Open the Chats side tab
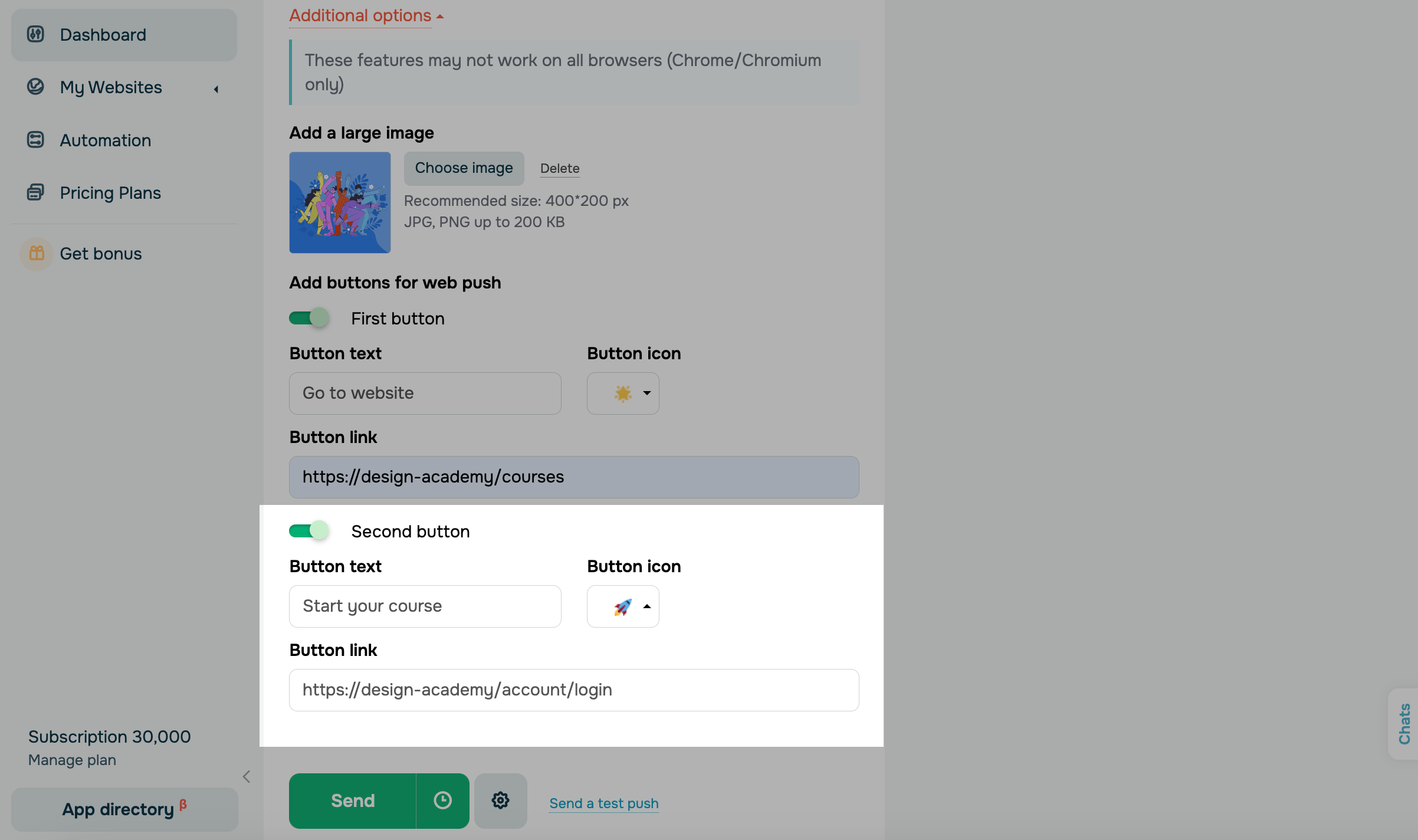Viewport: 1418px width, 840px height. (x=1404, y=724)
